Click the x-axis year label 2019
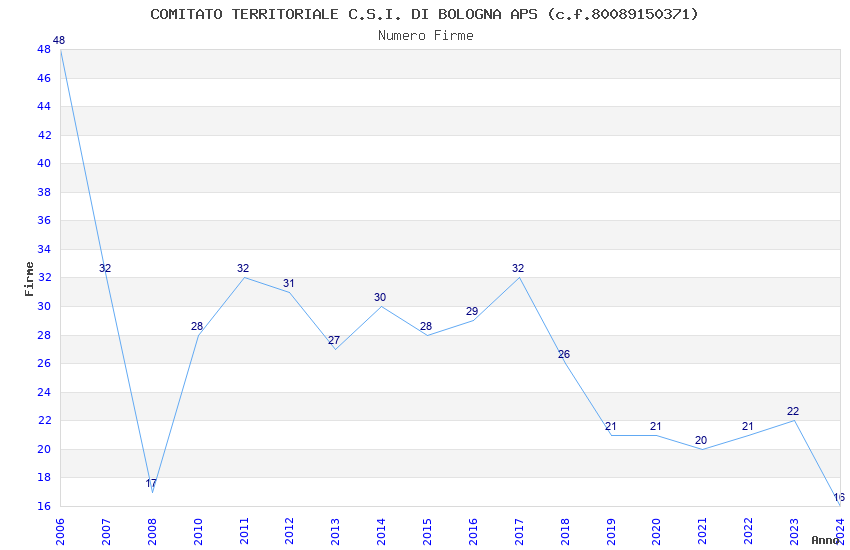This screenshot has width=850, height=550. [x=611, y=532]
